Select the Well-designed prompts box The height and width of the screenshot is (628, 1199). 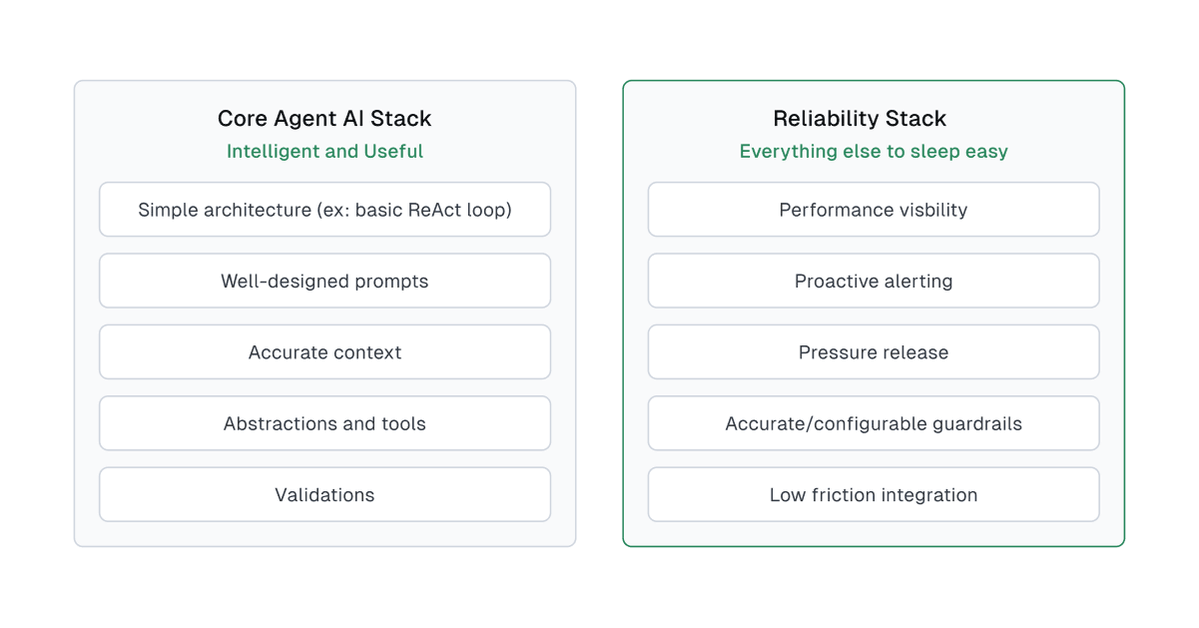click(324, 281)
